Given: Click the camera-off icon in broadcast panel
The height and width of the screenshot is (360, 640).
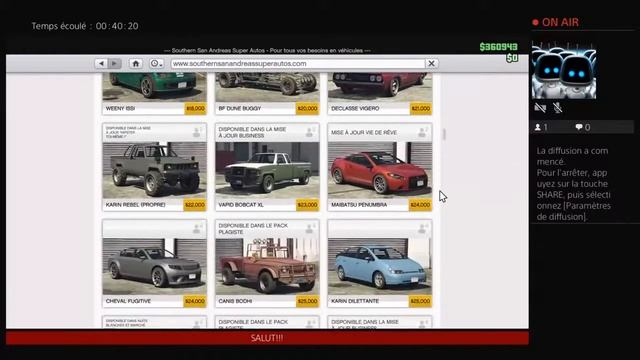Looking at the screenshot, I should tap(540, 108).
